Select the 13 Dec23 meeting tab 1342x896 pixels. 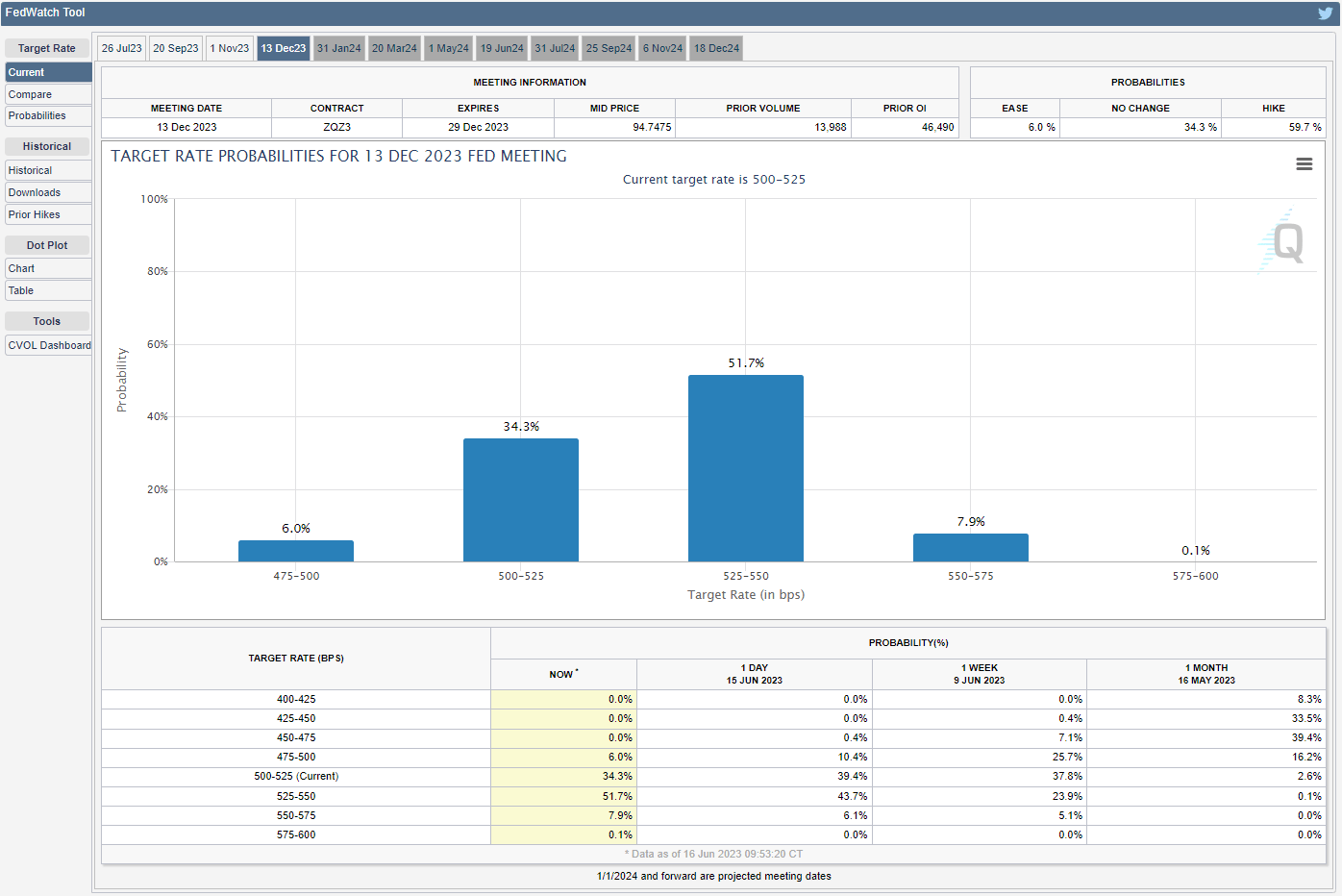284,48
